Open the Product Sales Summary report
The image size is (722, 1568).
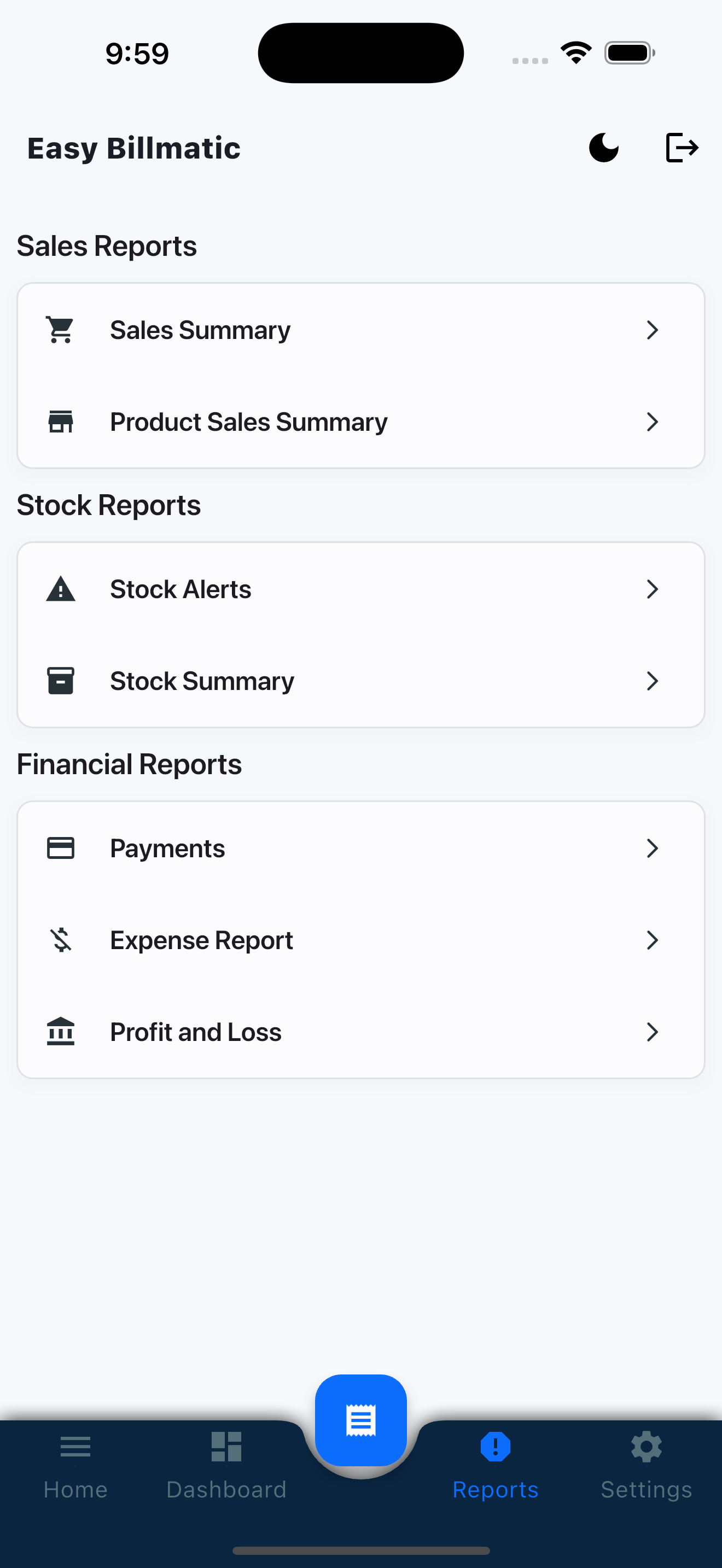[x=361, y=422]
